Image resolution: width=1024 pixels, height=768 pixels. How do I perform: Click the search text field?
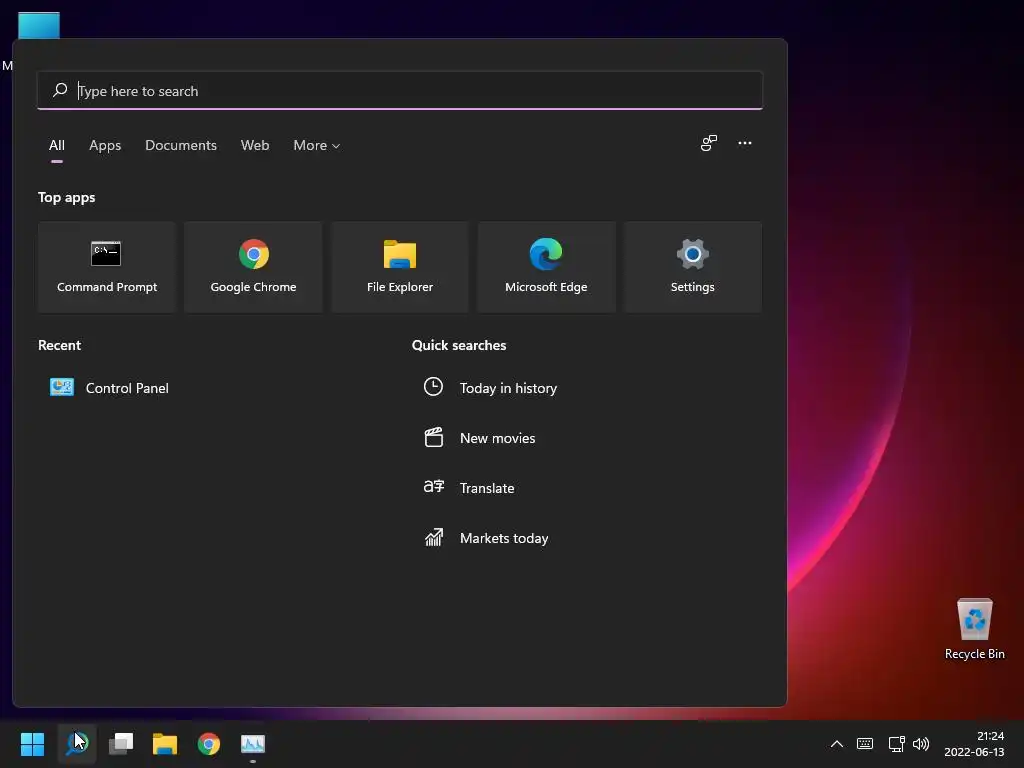point(400,91)
